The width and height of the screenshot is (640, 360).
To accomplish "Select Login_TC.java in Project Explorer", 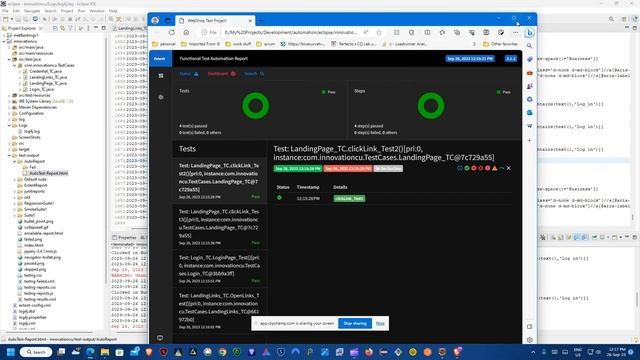I will point(41,89).
